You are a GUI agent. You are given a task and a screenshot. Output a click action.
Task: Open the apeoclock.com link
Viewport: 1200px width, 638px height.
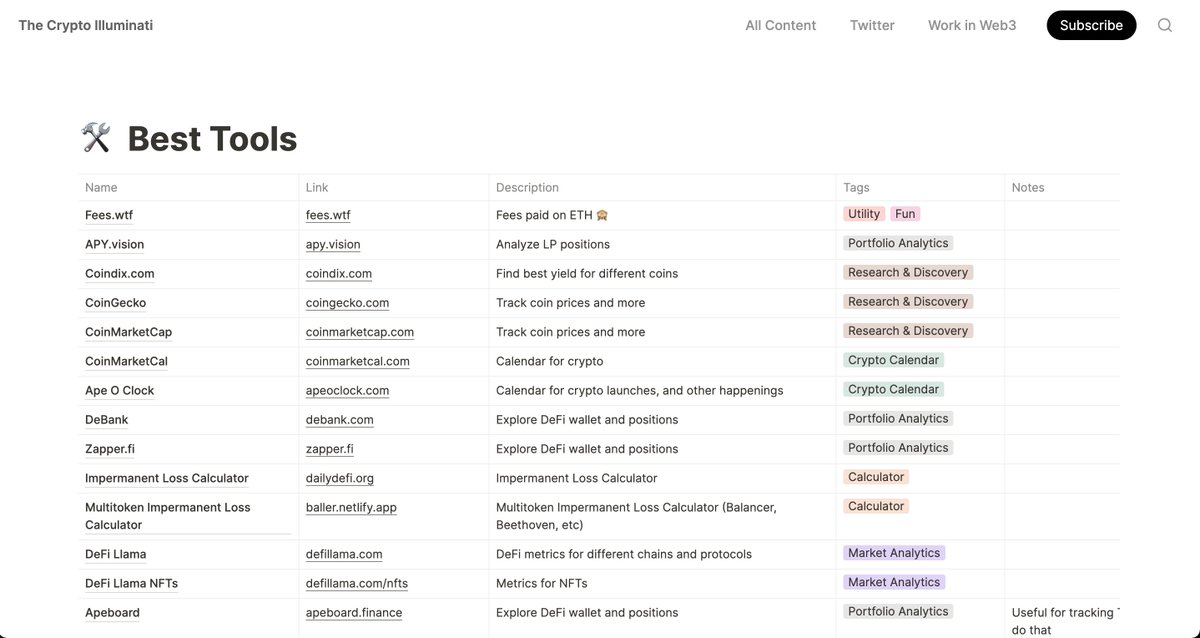pos(347,390)
